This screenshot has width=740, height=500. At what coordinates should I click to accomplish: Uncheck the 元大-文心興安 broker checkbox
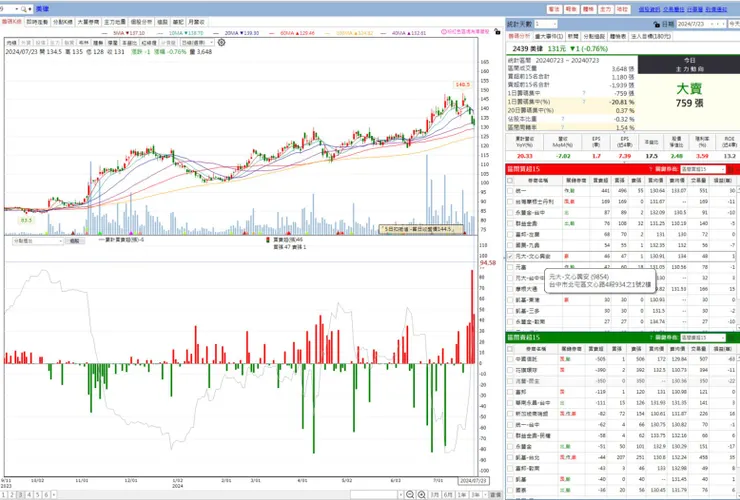click(x=510, y=256)
